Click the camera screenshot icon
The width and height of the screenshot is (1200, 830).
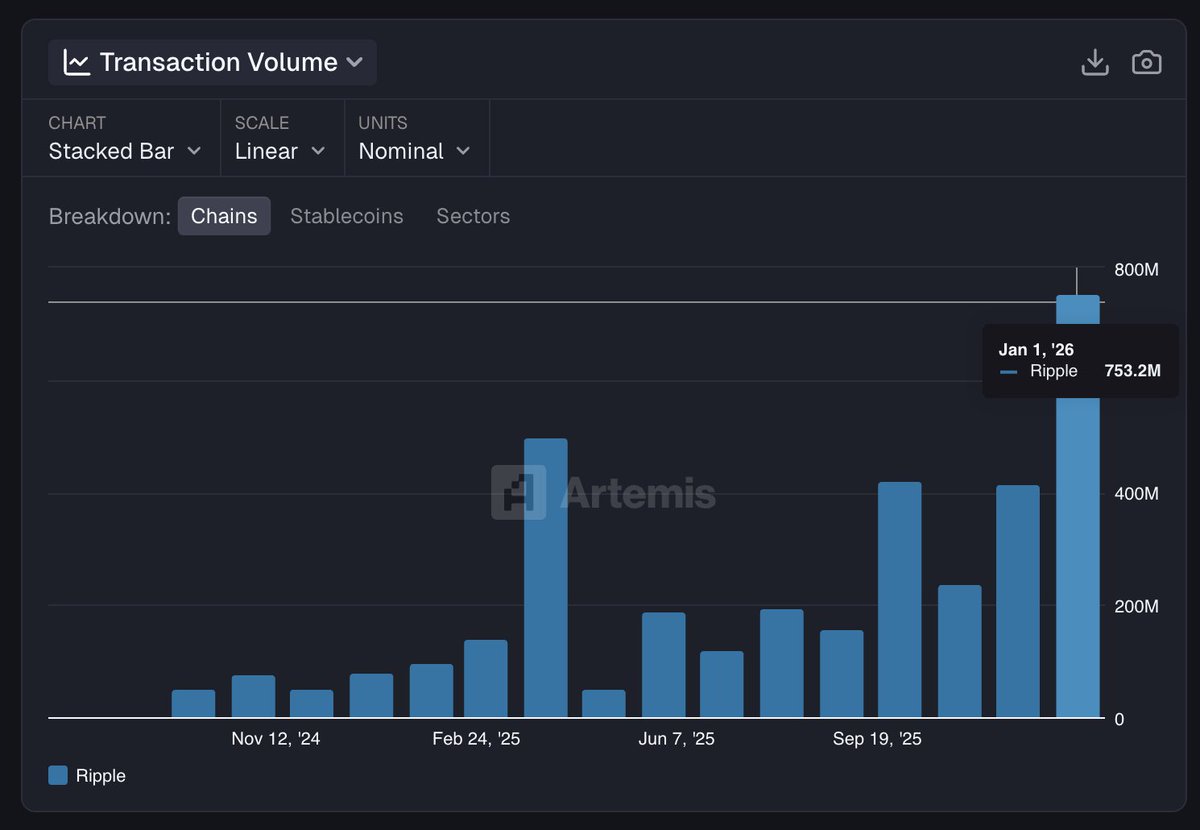[1146, 62]
